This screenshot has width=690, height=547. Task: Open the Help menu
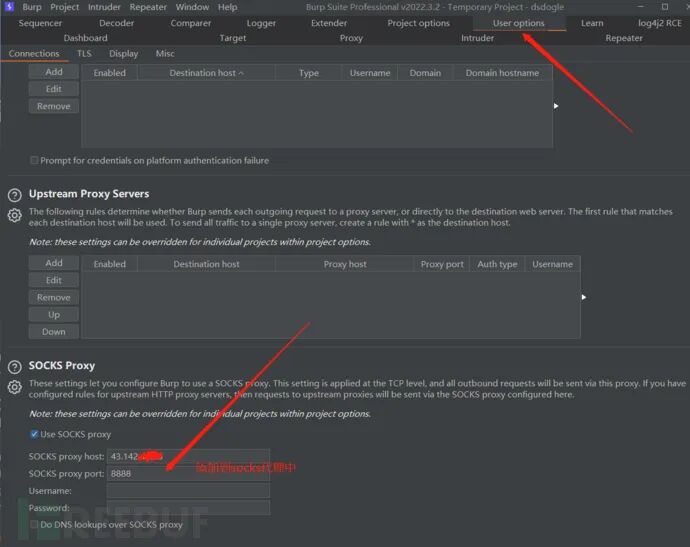[228, 7]
